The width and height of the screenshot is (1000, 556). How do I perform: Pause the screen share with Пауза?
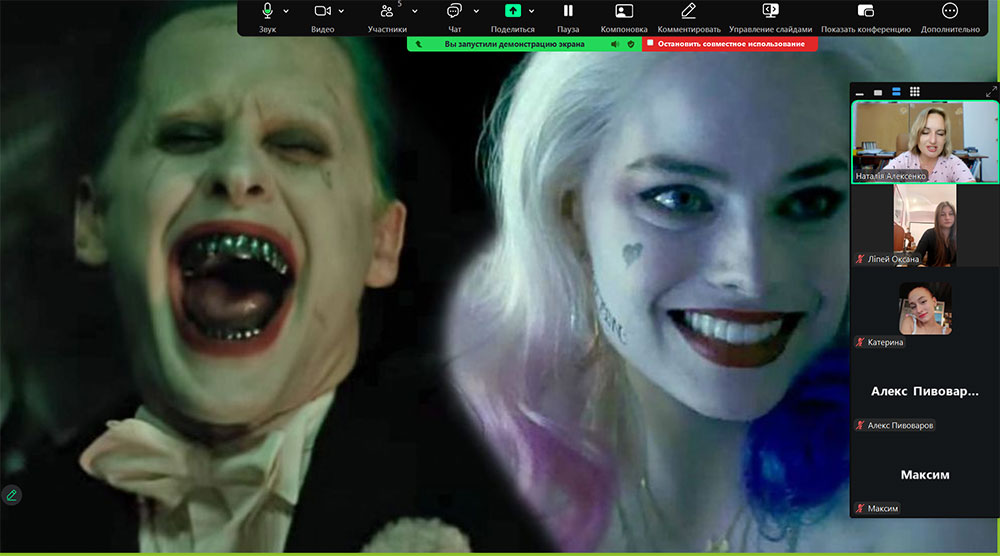(x=568, y=17)
